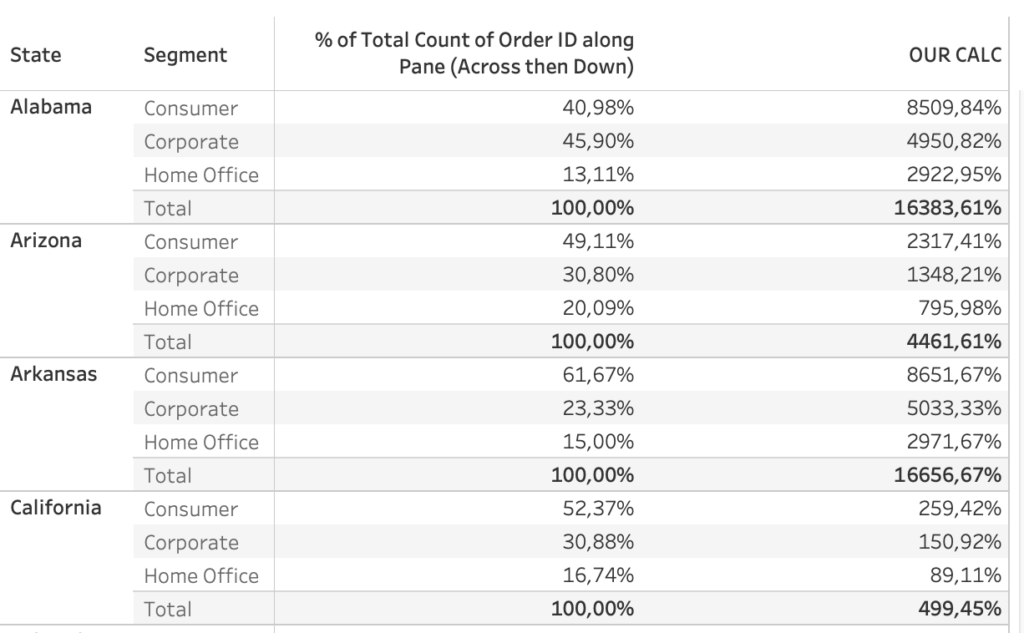Select the OUR CALC column header
1024x633 pixels.
tap(954, 55)
